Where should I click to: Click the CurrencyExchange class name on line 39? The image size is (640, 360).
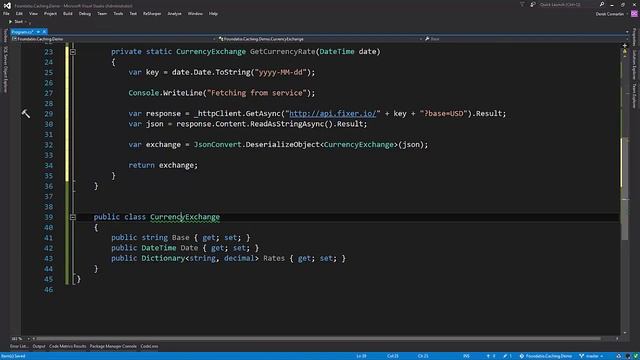(x=184, y=217)
